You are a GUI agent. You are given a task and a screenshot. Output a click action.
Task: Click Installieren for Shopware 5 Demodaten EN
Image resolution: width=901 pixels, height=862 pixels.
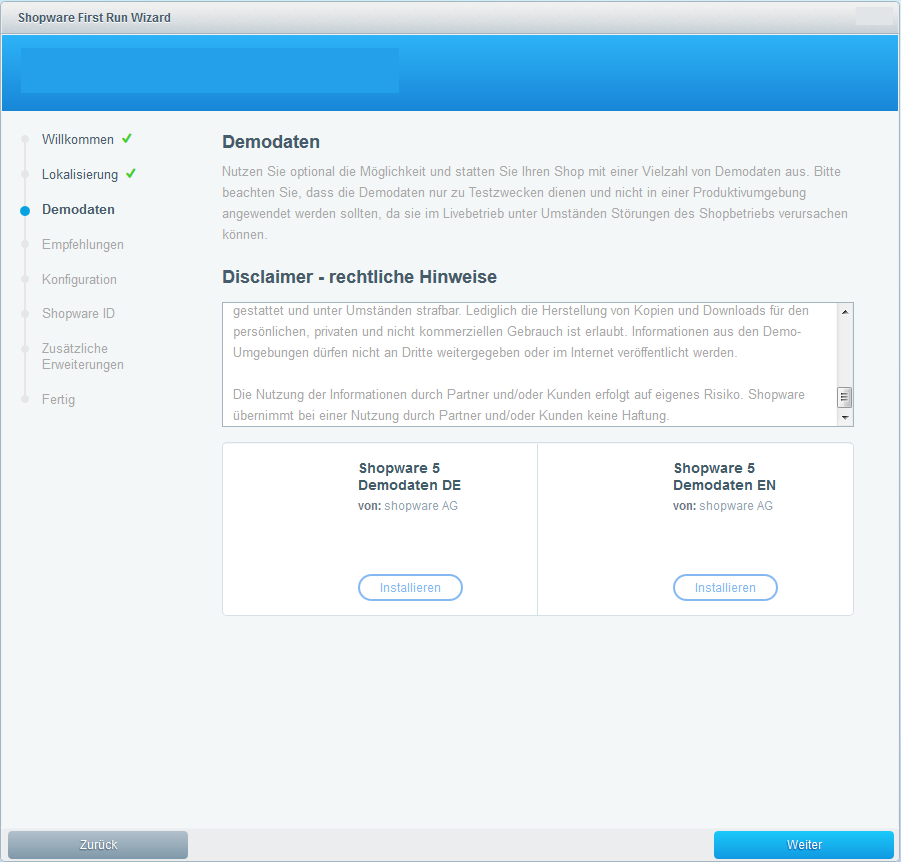725,587
